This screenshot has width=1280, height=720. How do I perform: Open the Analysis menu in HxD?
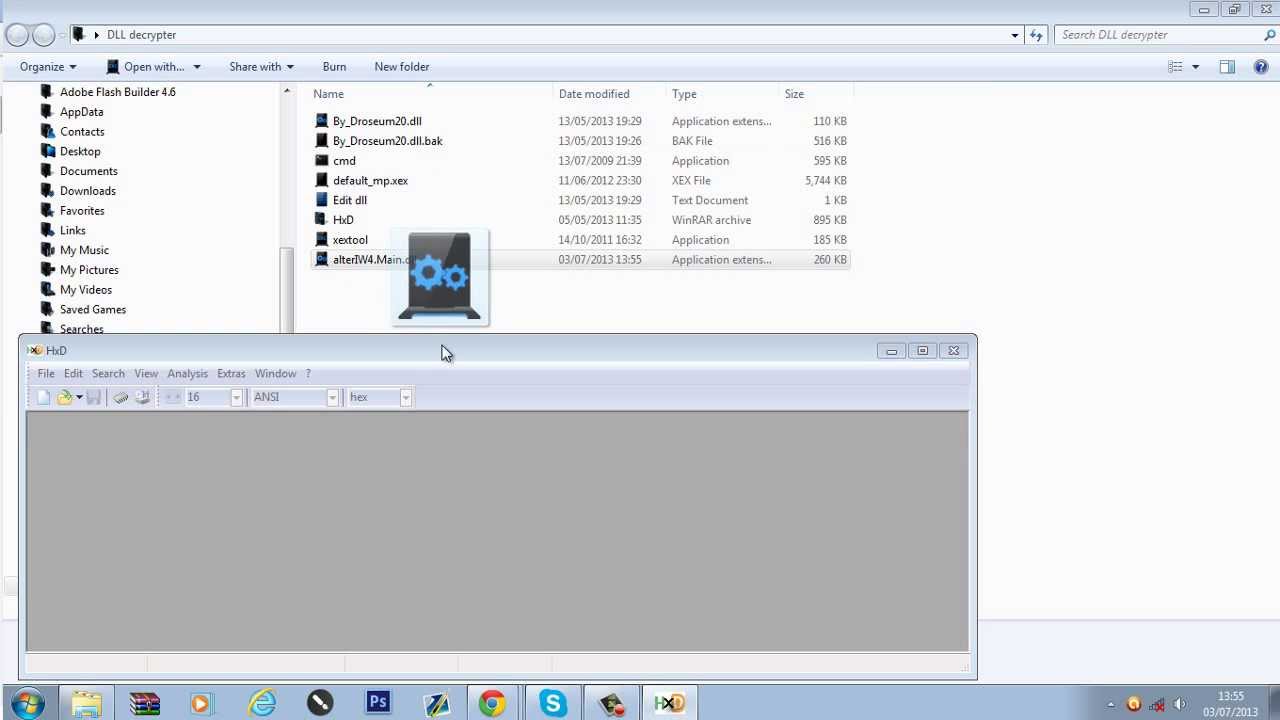[187, 373]
